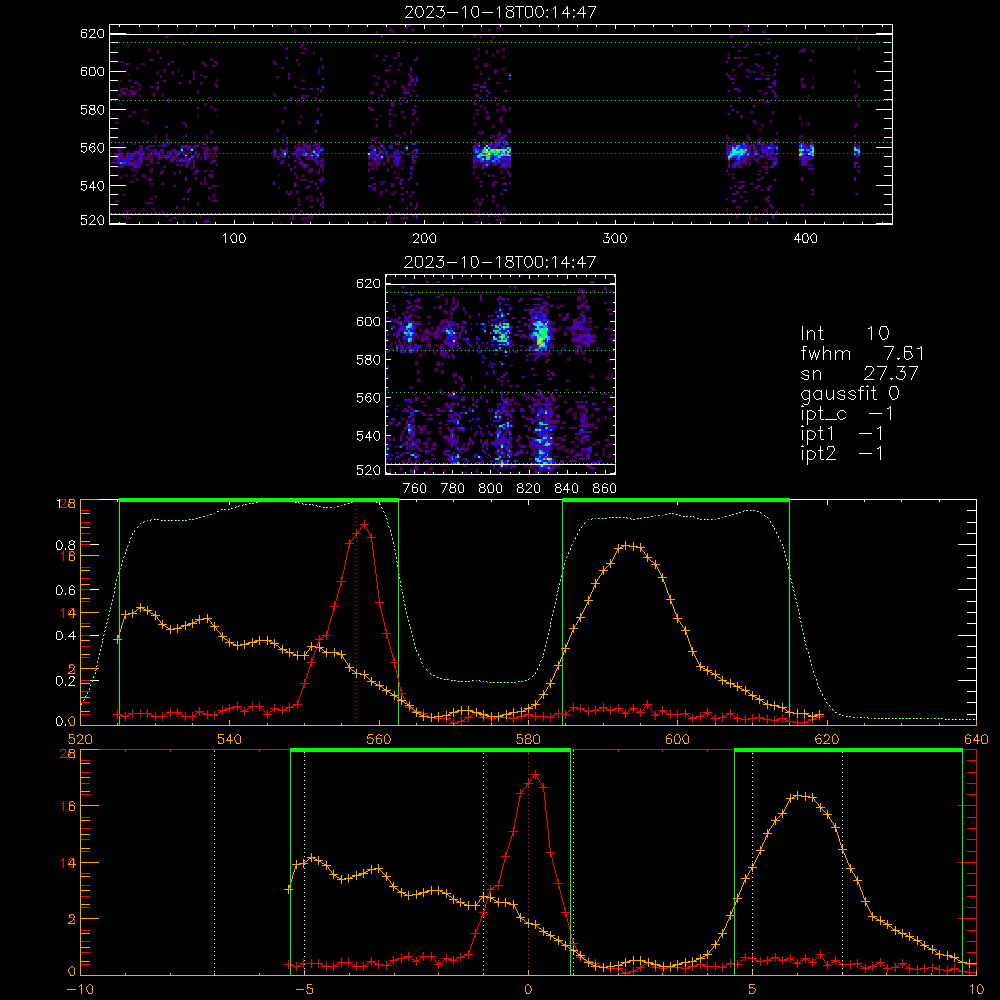Click the left thick green bar atop profile plot
The height and width of the screenshot is (1000, 1000).
coord(259,501)
